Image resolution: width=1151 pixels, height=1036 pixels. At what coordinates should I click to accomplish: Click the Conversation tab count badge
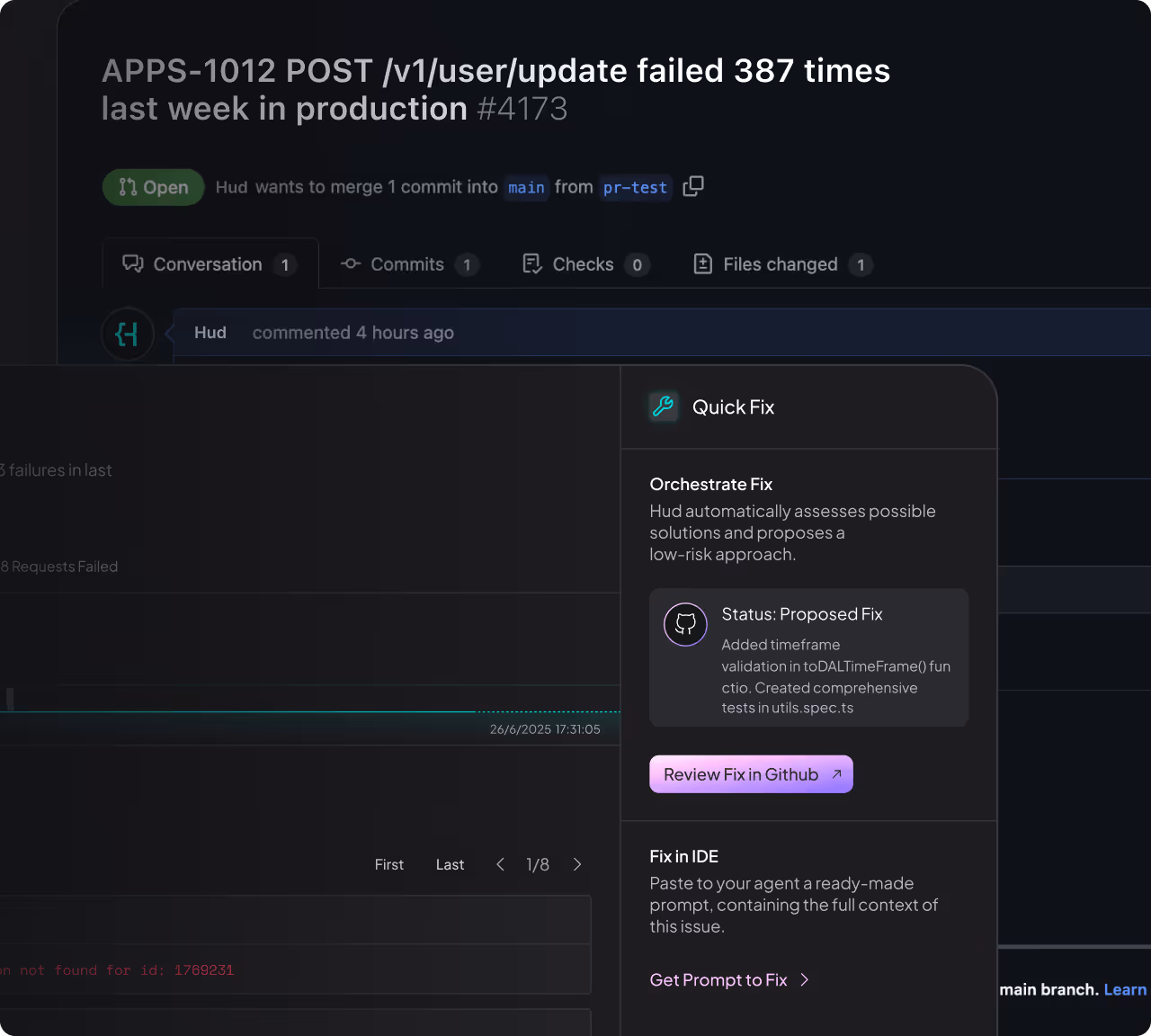pos(285,264)
